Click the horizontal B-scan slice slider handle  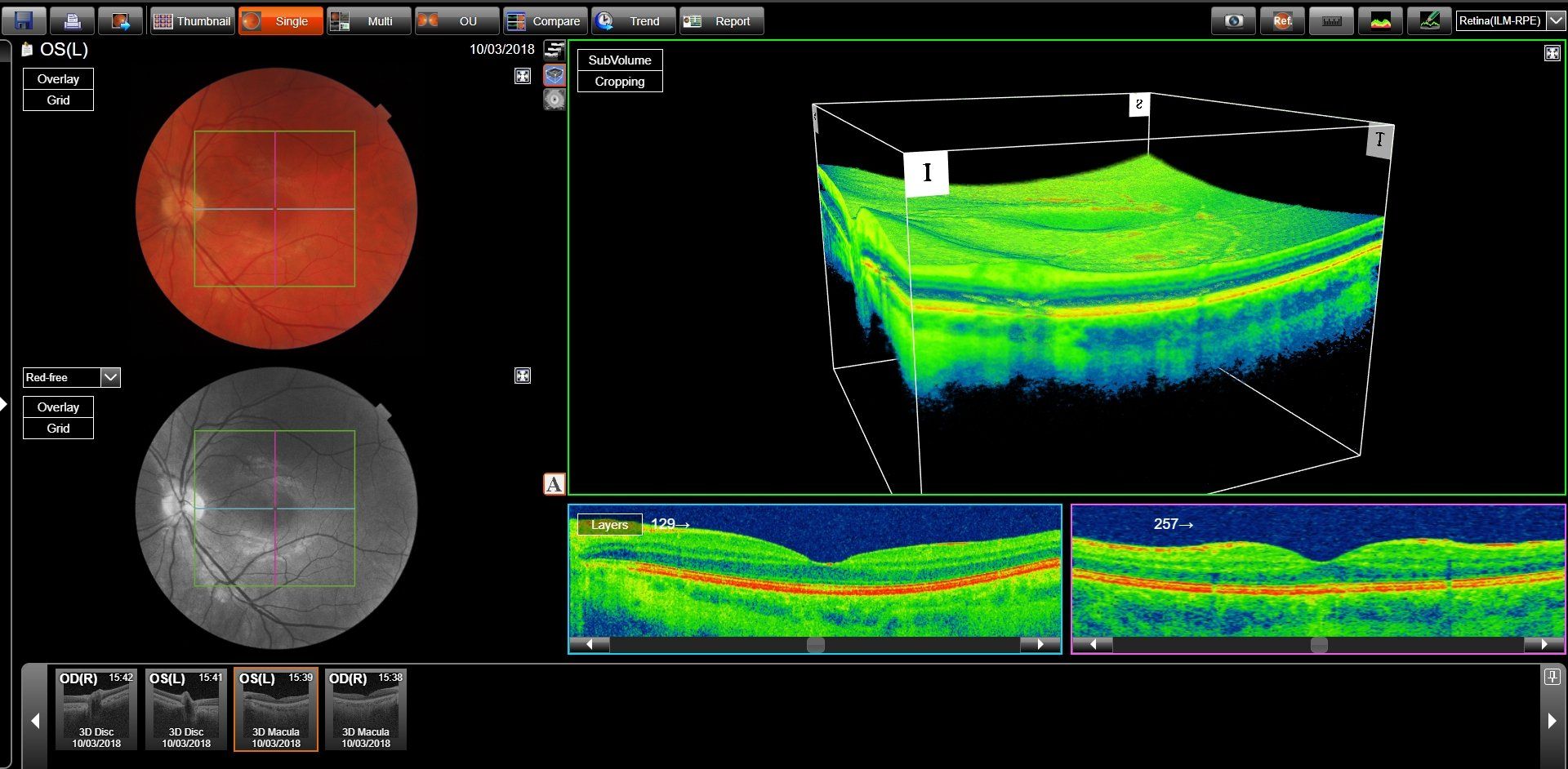(815, 645)
